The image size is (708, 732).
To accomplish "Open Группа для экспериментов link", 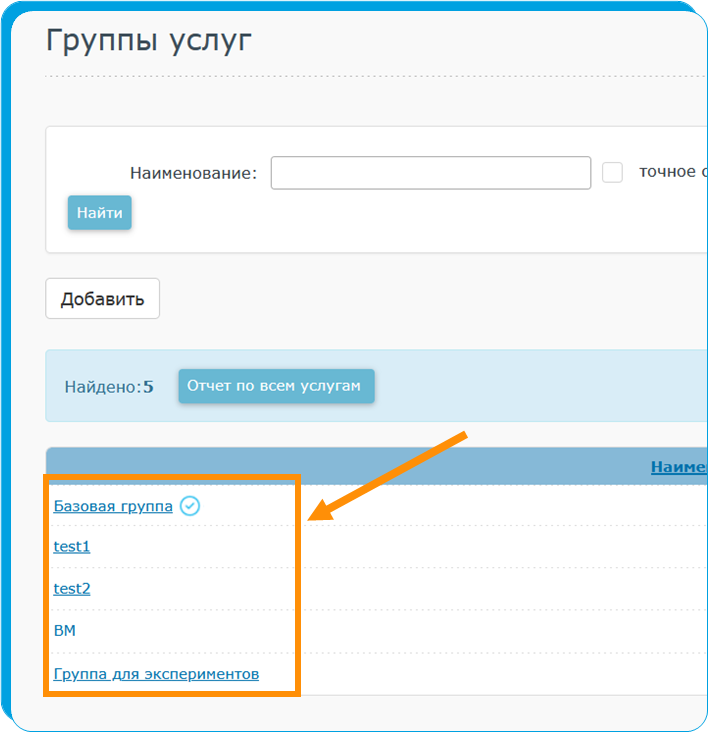I will pyautogui.click(x=156, y=674).
